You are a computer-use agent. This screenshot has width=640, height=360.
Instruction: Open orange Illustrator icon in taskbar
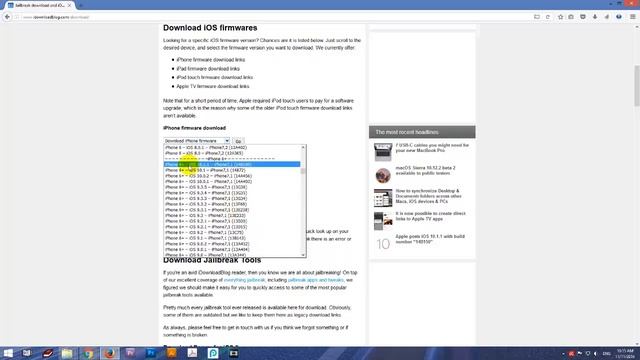[171, 353]
